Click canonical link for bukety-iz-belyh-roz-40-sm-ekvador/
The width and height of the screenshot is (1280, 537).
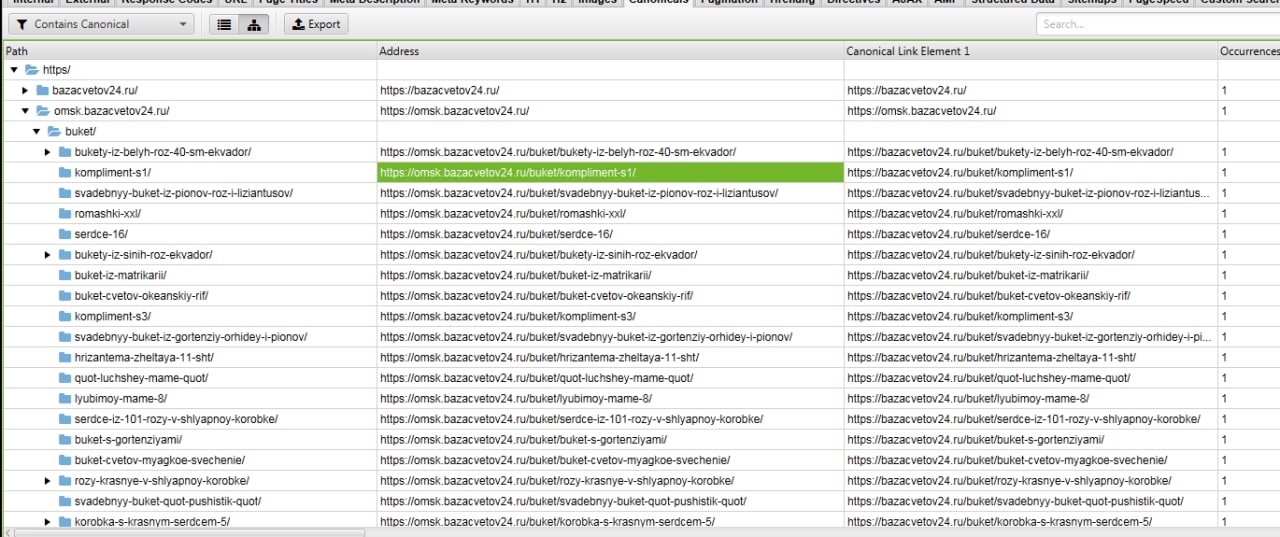pyautogui.click(x=1010, y=152)
